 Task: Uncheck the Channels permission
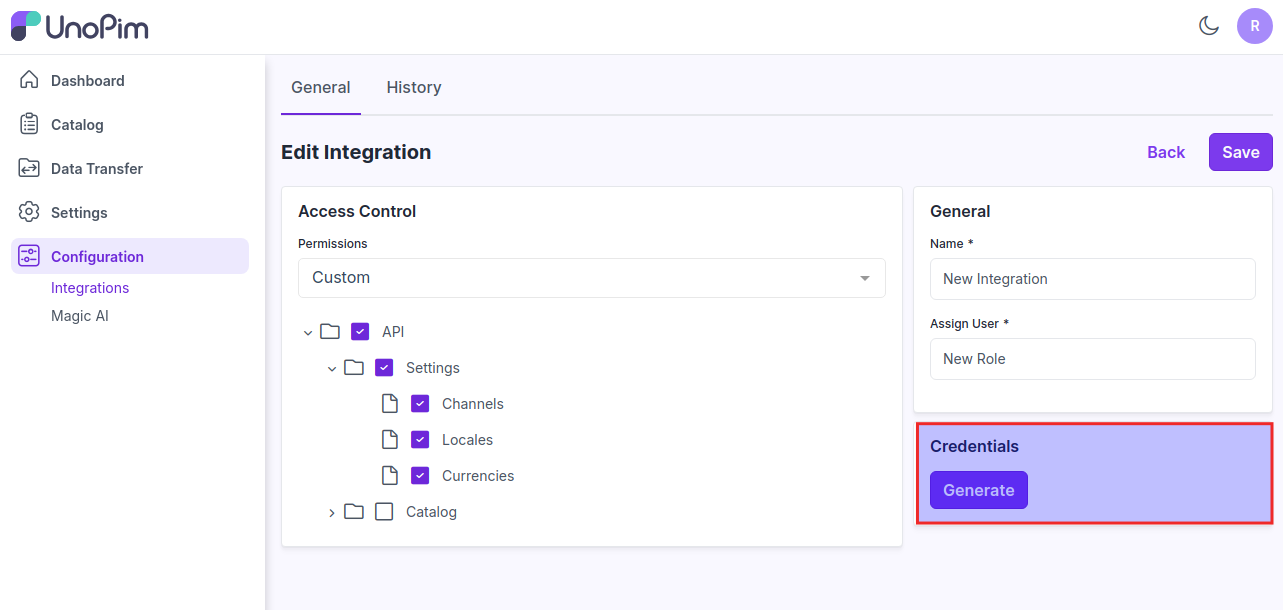[420, 403]
